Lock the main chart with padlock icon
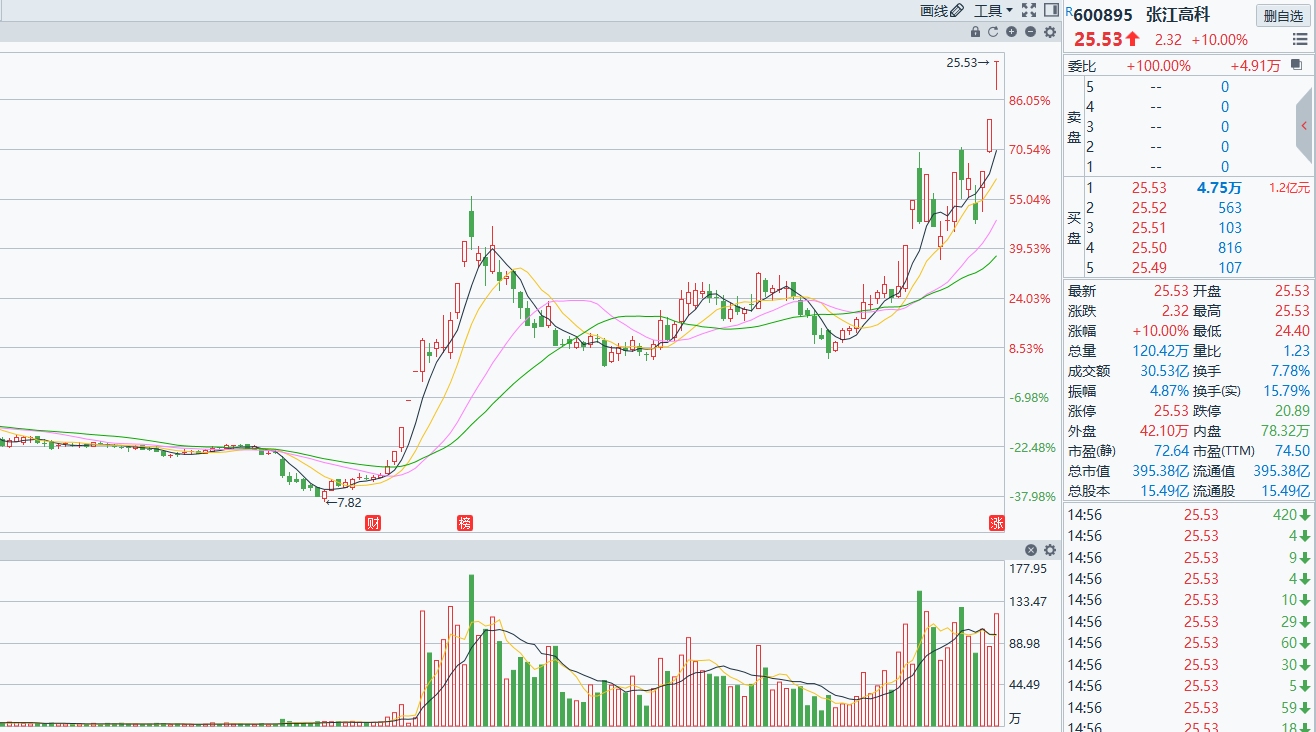Image resolution: width=1316 pixels, height=732 pixels. coord(976,32)
